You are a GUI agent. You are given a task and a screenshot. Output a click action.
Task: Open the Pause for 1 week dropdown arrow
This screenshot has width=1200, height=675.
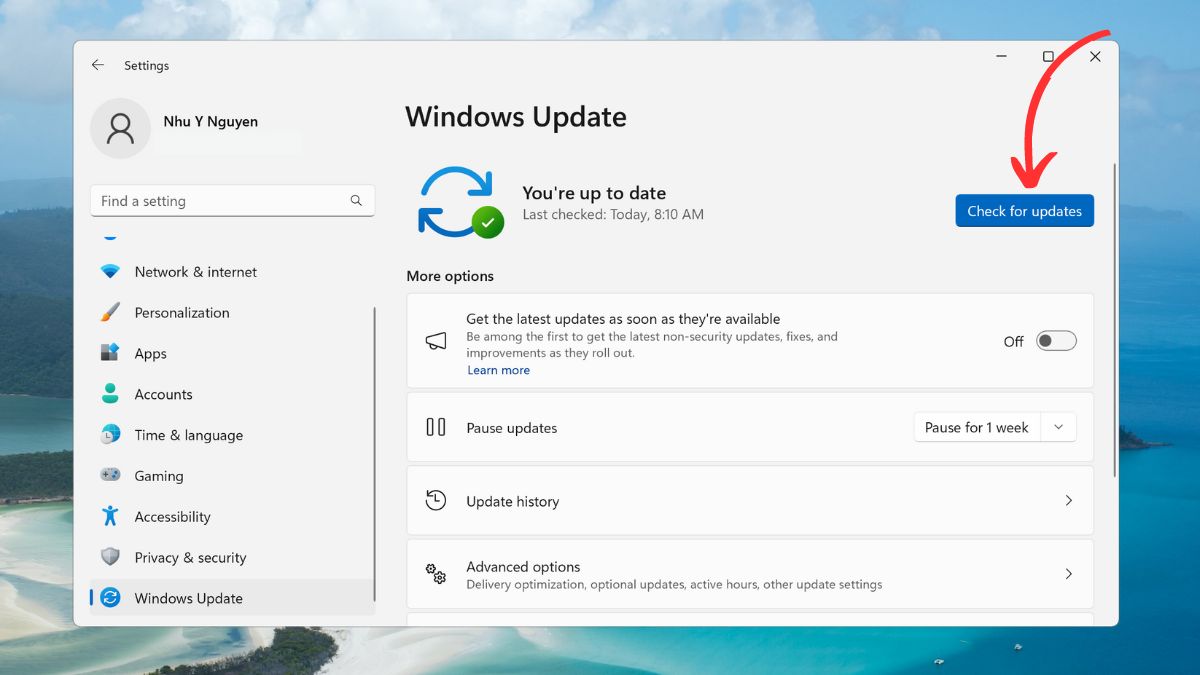coord(1059,427)
